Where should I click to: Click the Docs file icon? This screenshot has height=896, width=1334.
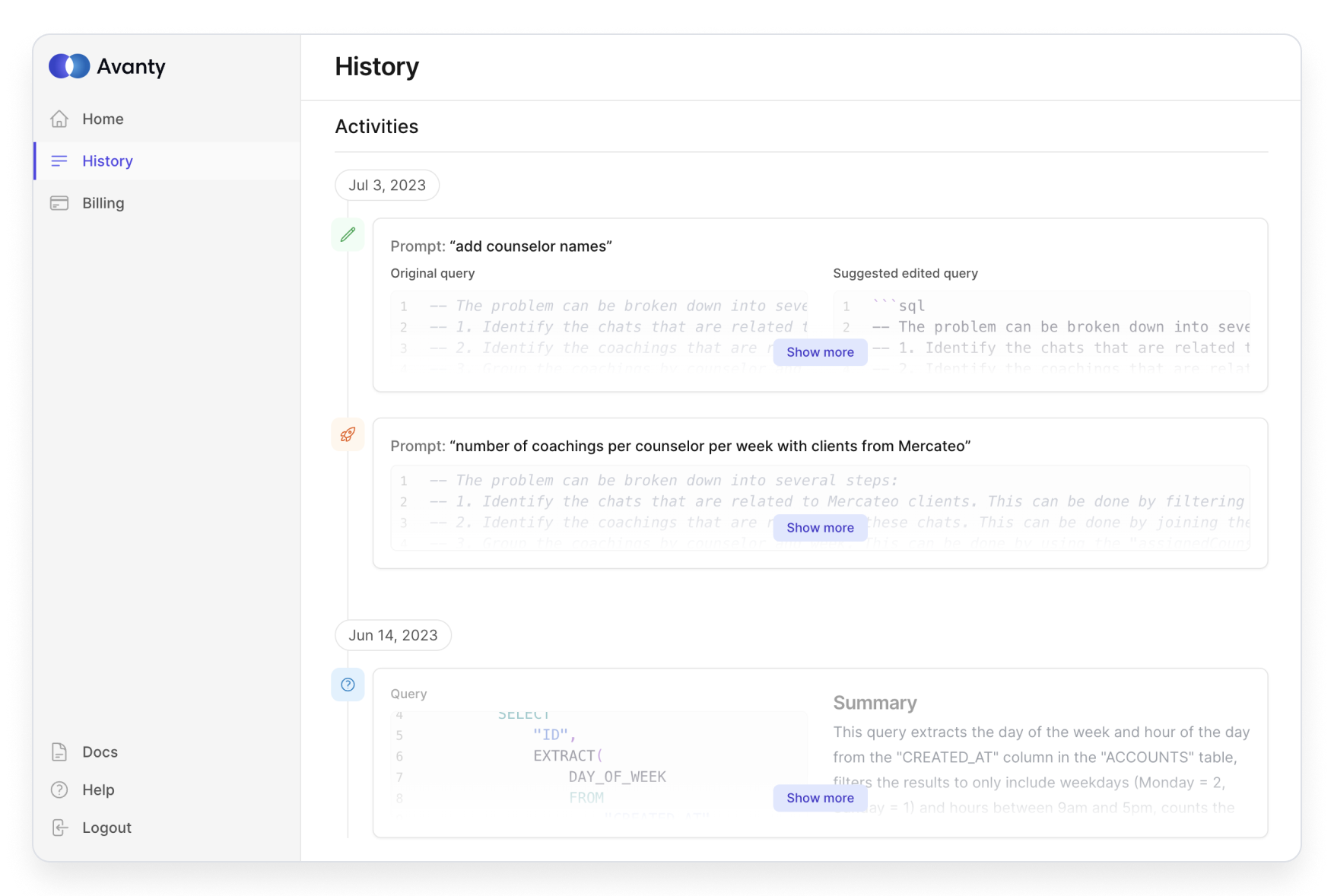click(59, 751)
